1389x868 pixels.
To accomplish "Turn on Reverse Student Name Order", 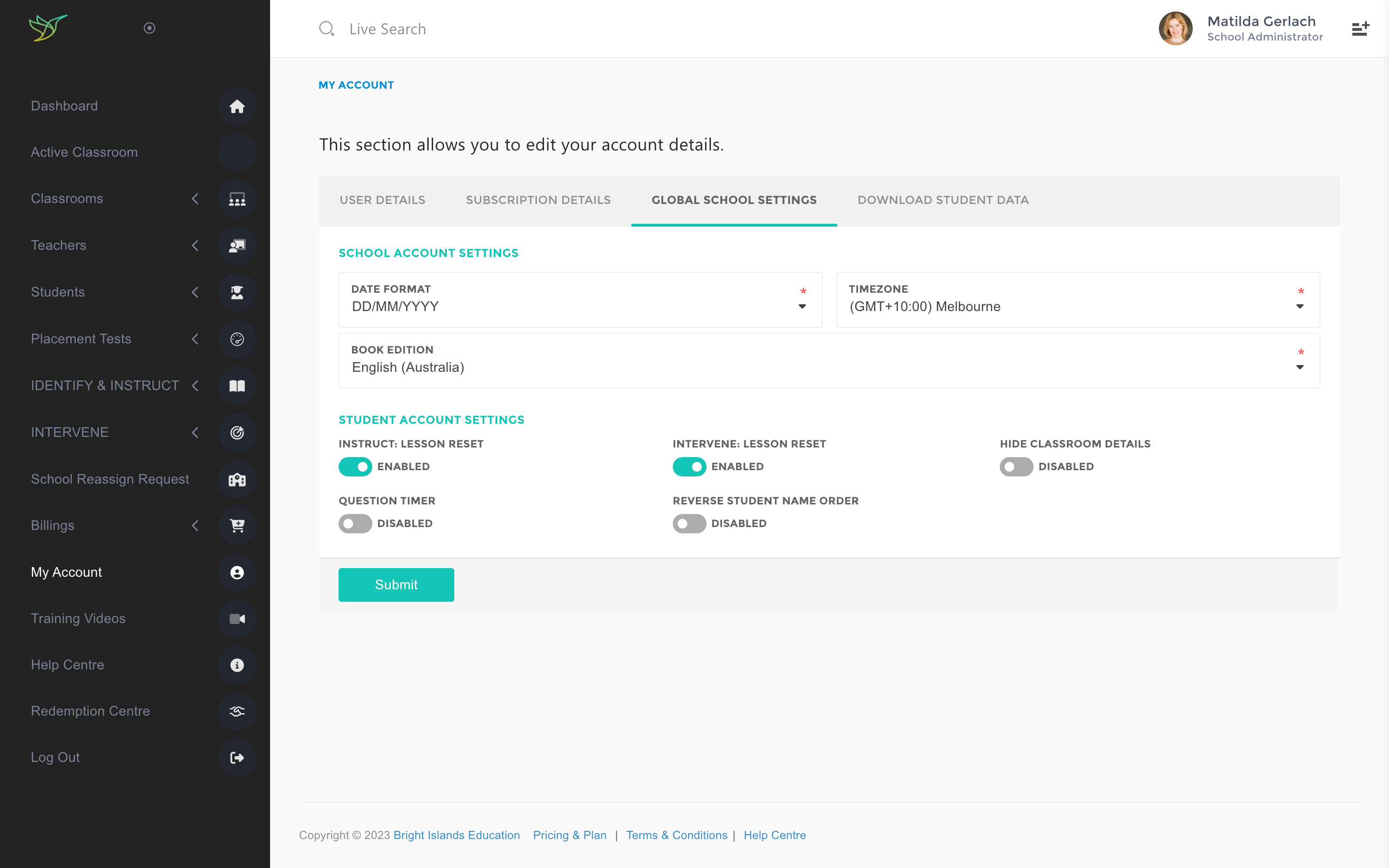I will click(x=689, y=523).
